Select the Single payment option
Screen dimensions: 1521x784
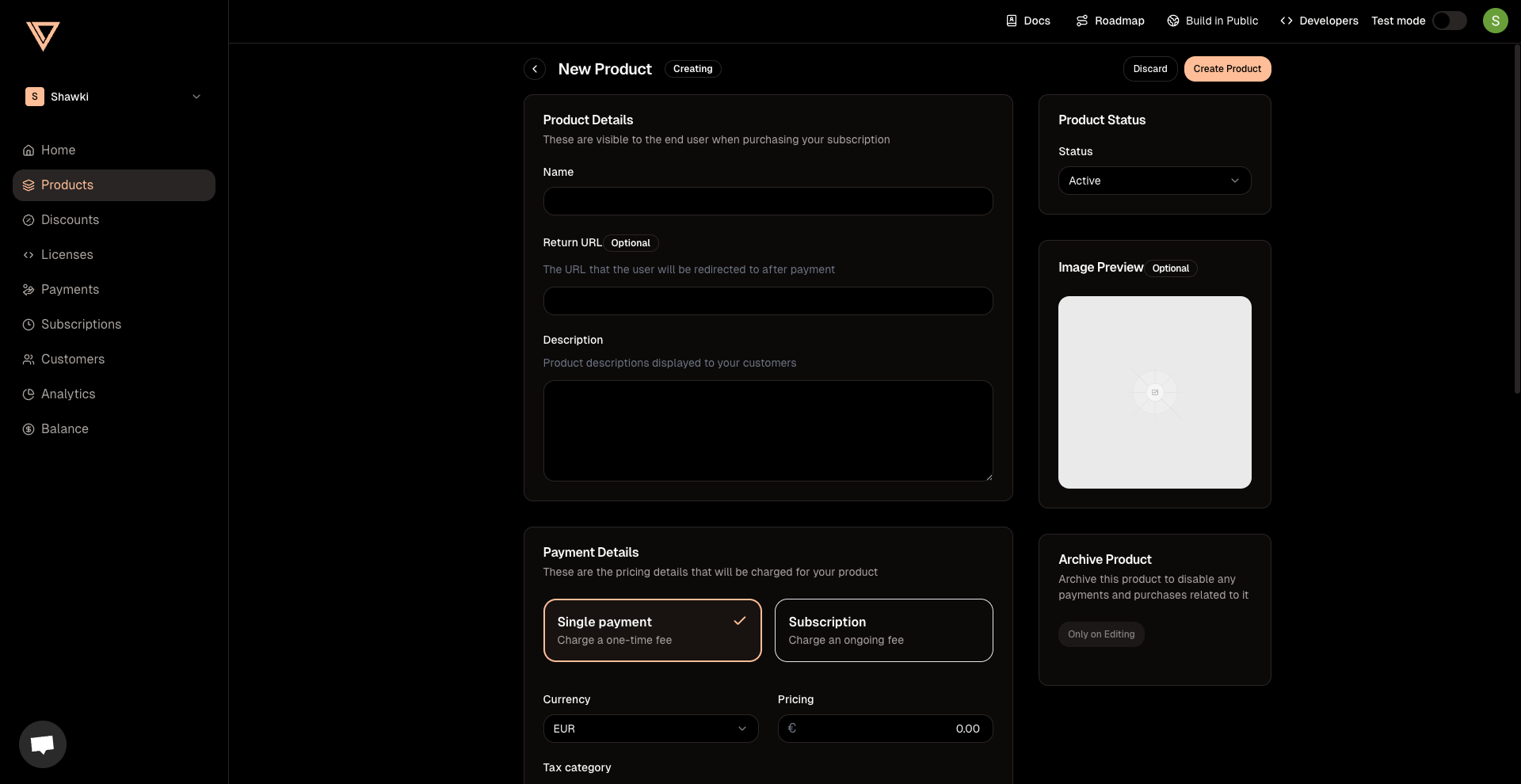point(652,630)
